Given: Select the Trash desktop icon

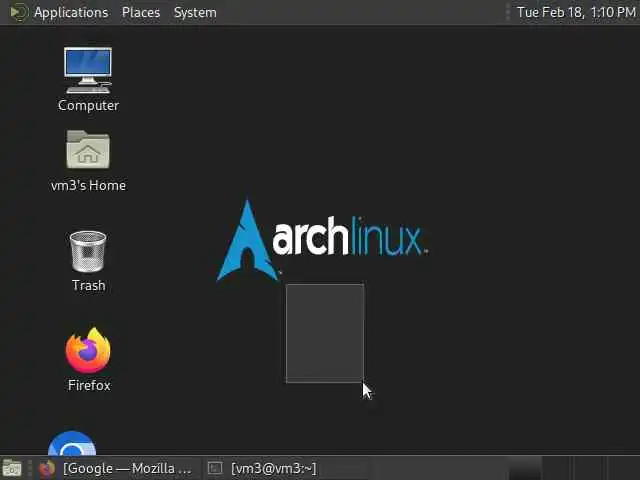Looking at the screenshot, I should click(88, 251).
